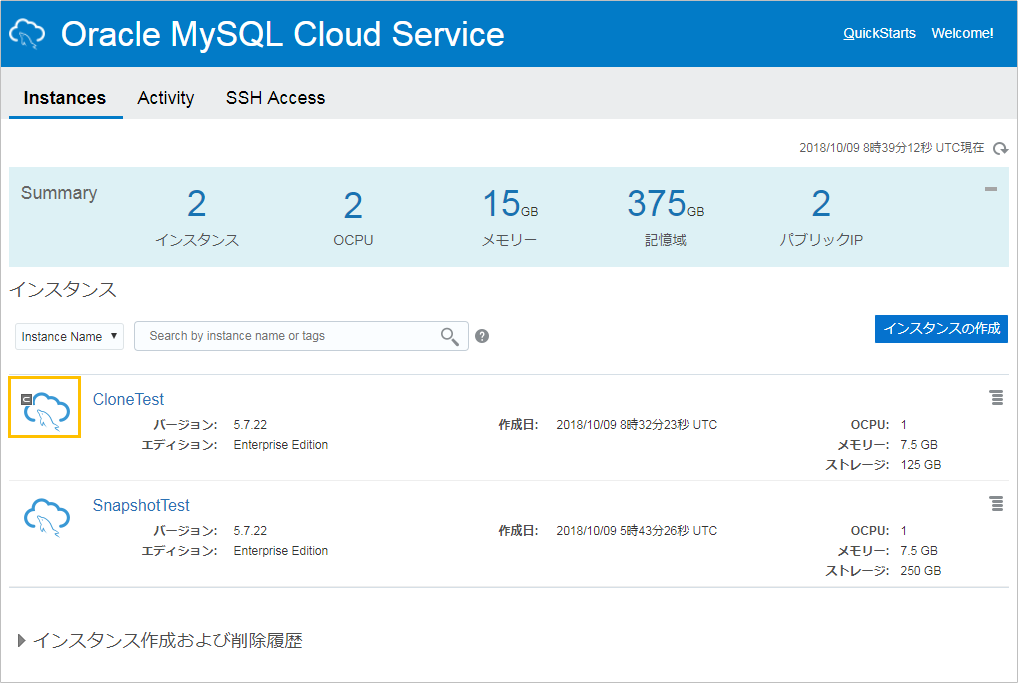1018x683 pixels.
Task: Click the CloneTest Enterprise Edition text
Action: [280, 445]
